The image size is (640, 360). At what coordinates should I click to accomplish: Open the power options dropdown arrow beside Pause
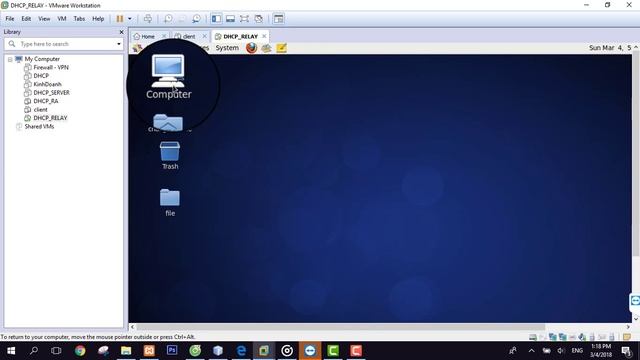tap(130, 19)
